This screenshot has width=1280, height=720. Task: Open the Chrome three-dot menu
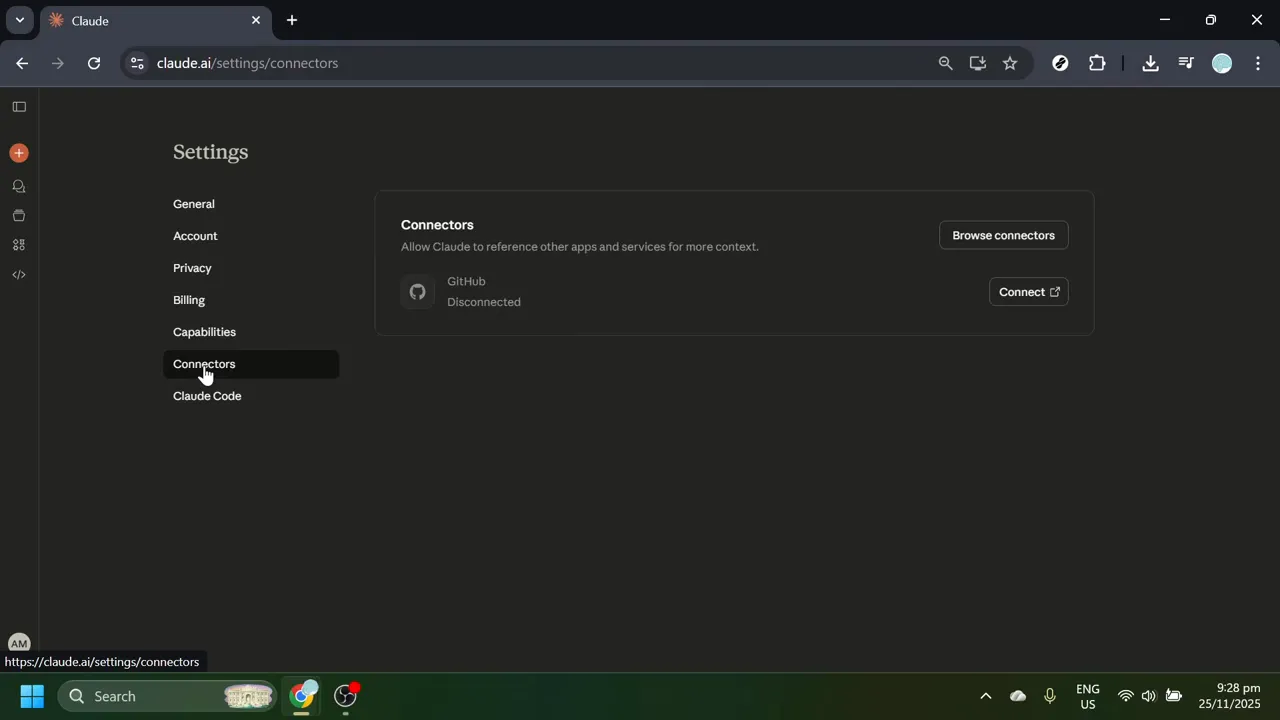coord(1257,63)
